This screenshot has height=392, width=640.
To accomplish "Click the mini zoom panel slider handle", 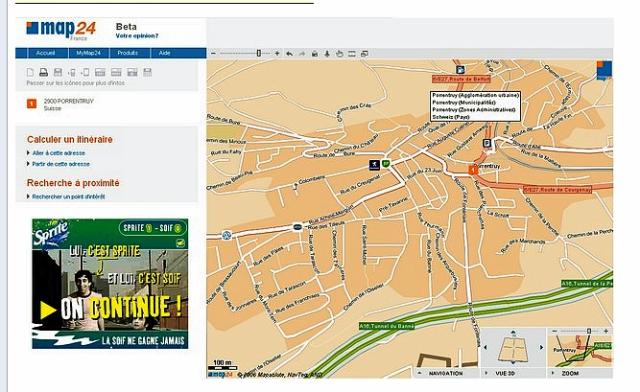I will [589, 331].
